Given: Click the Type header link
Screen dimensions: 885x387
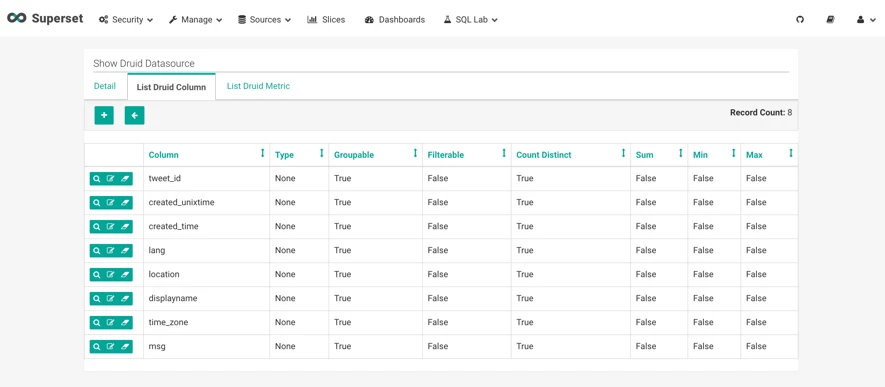Looking at the screenshot, I should [284, 155].
